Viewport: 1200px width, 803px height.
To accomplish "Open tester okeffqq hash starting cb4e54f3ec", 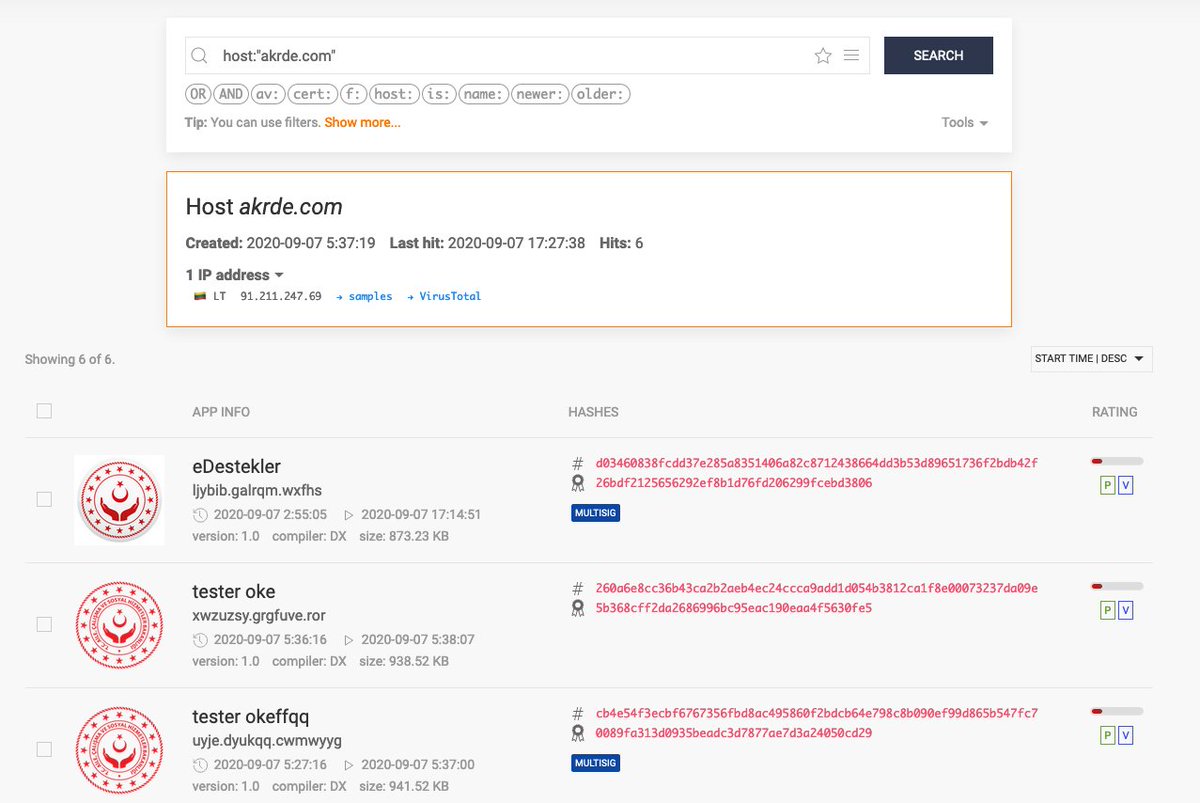I will point(816,713).
